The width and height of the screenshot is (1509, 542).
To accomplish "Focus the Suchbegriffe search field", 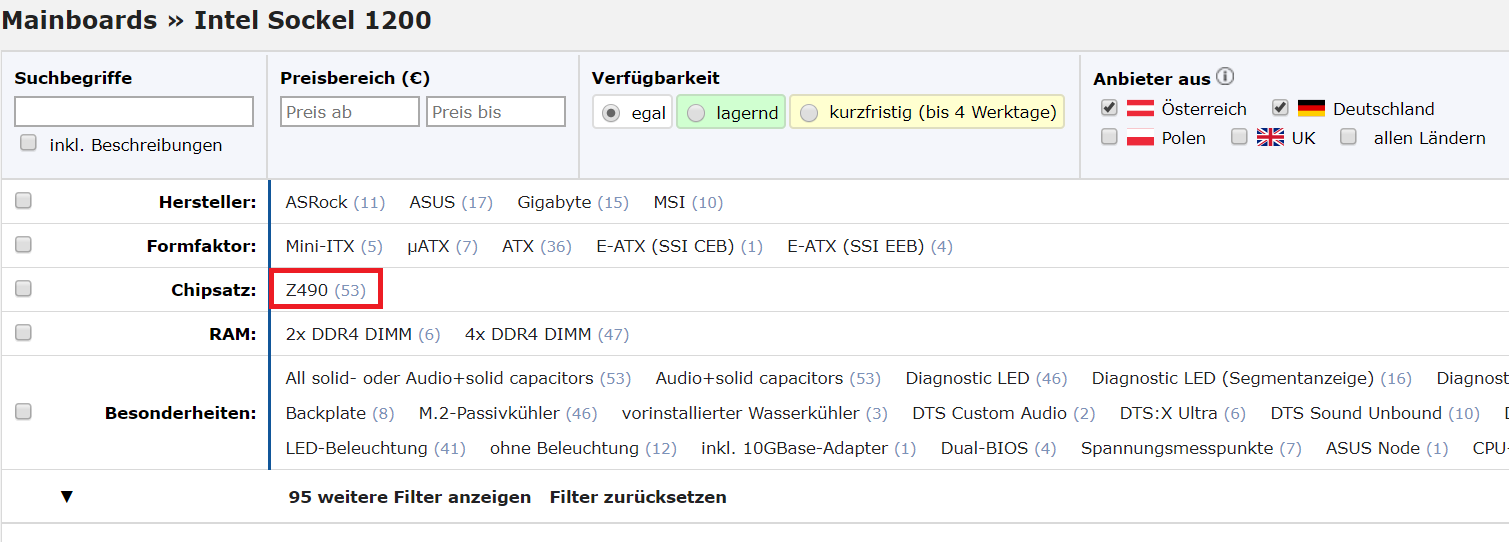I will pyautogui.click(x=134, y=111).
